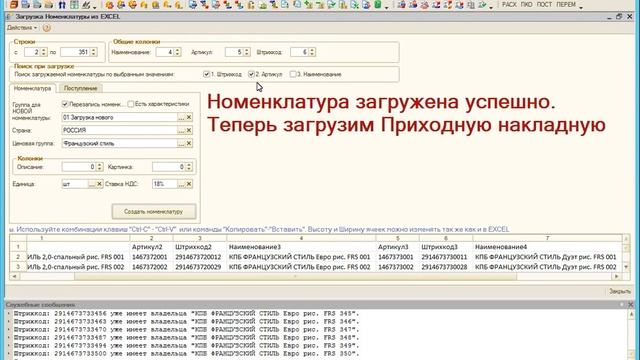Clear the Единица field value шт
Screen dimensions: 640x360
coord(99,184)
